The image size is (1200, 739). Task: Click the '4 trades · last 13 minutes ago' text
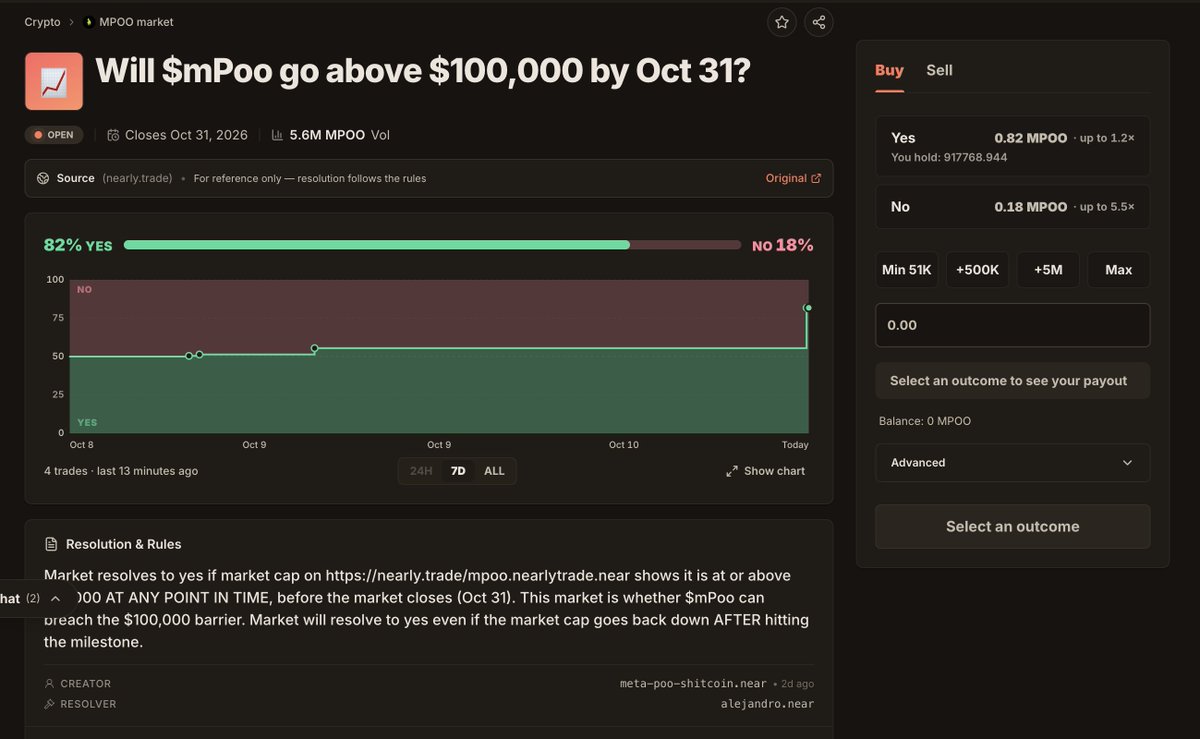coord(121,471)
